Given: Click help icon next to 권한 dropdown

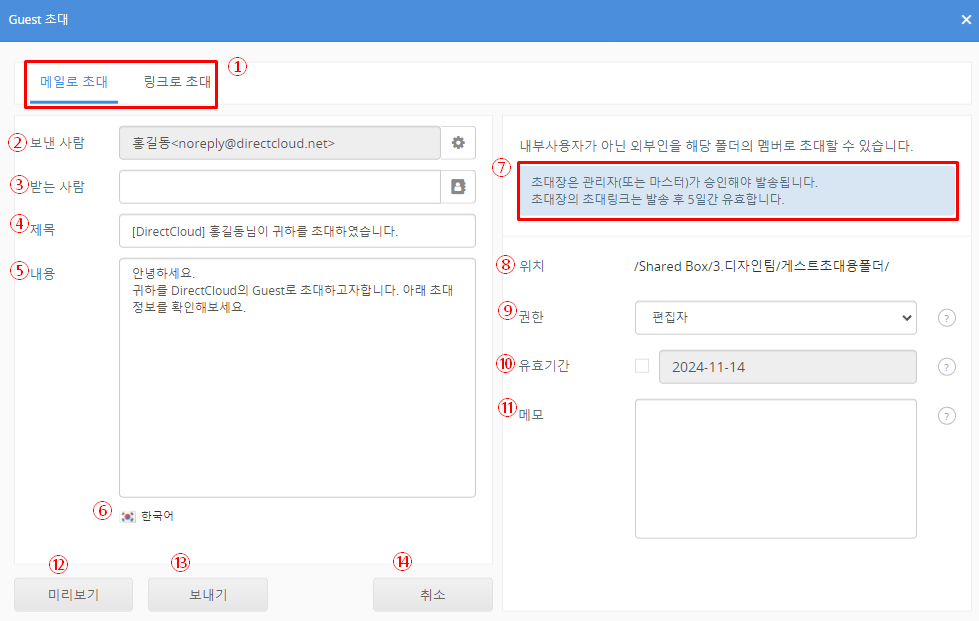Looking at the screenshot, I should tap(946, 318).
